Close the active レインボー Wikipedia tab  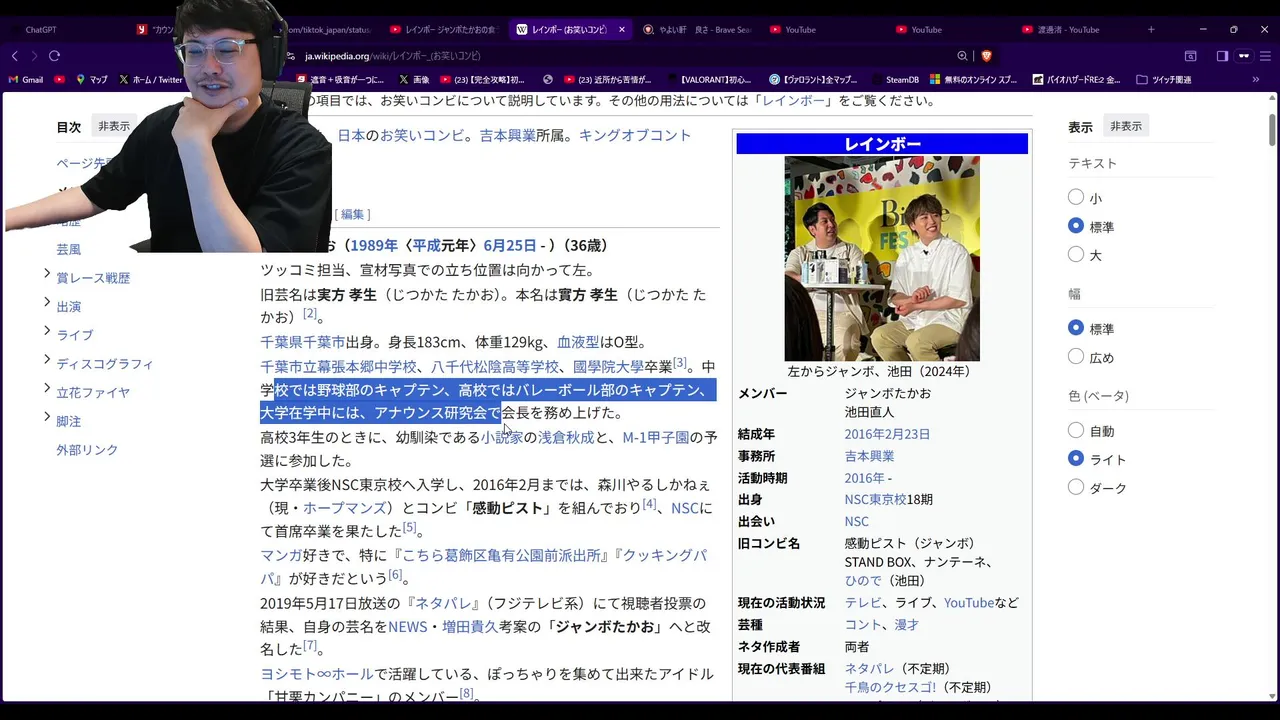(621, 30)
